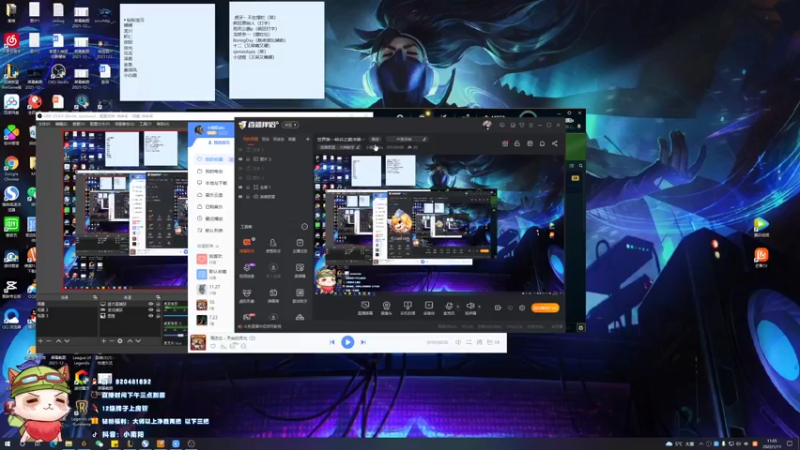Toggle eye visibility of 全屏 1 source

241,187
